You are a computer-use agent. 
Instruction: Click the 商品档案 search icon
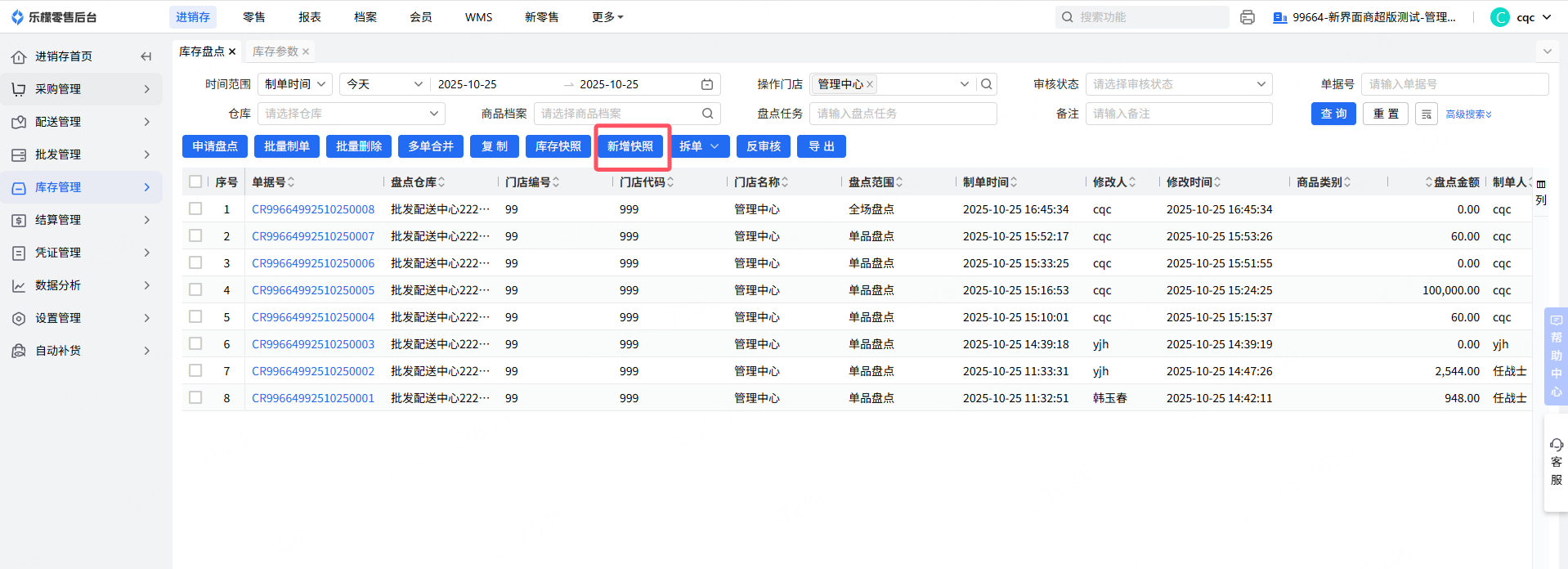(708, 114)
